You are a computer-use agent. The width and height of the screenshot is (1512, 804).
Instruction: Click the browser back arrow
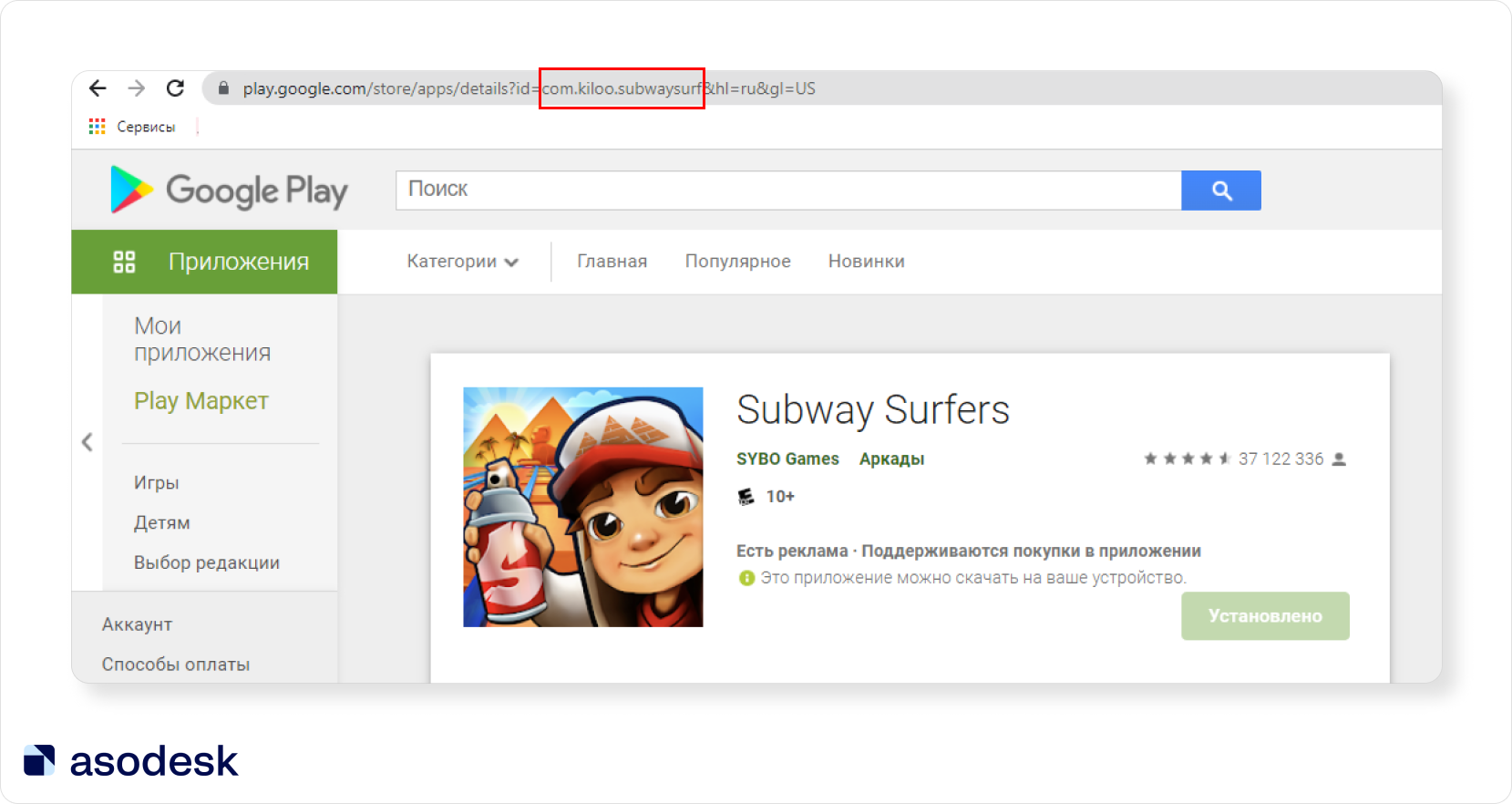(x=98, y=88)
